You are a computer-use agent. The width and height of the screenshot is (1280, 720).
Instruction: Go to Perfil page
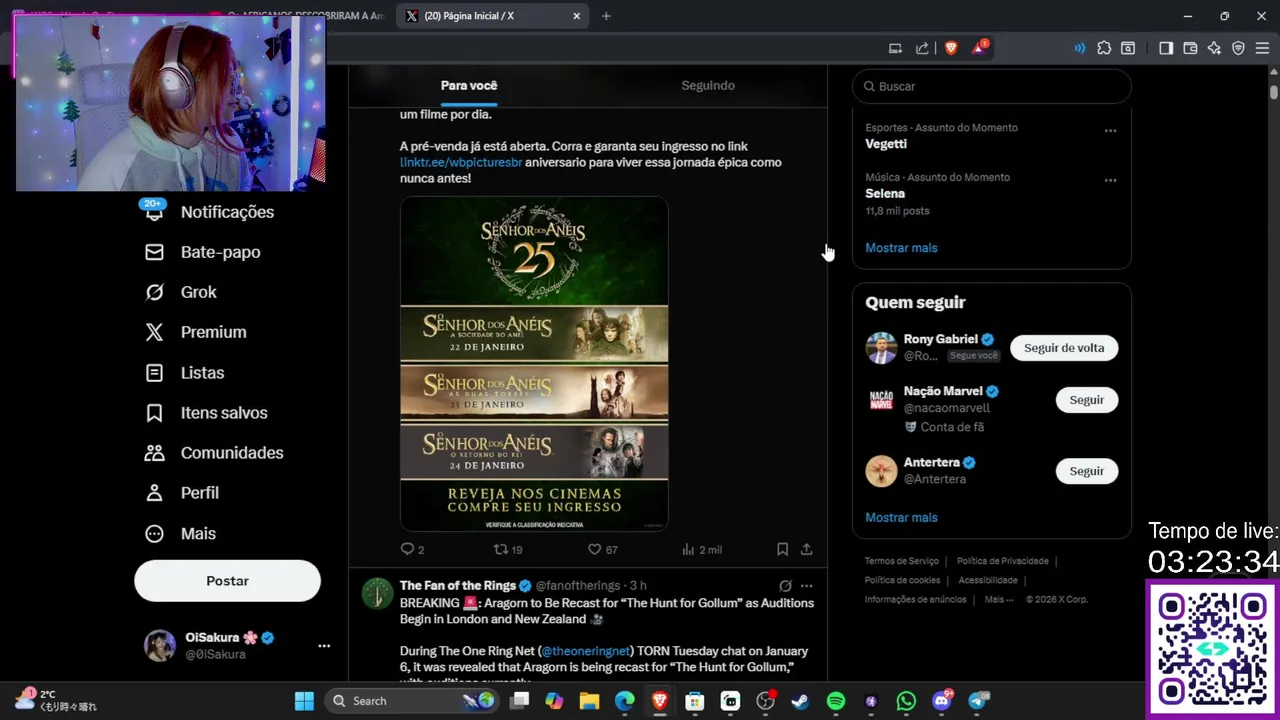pos(182,493)
